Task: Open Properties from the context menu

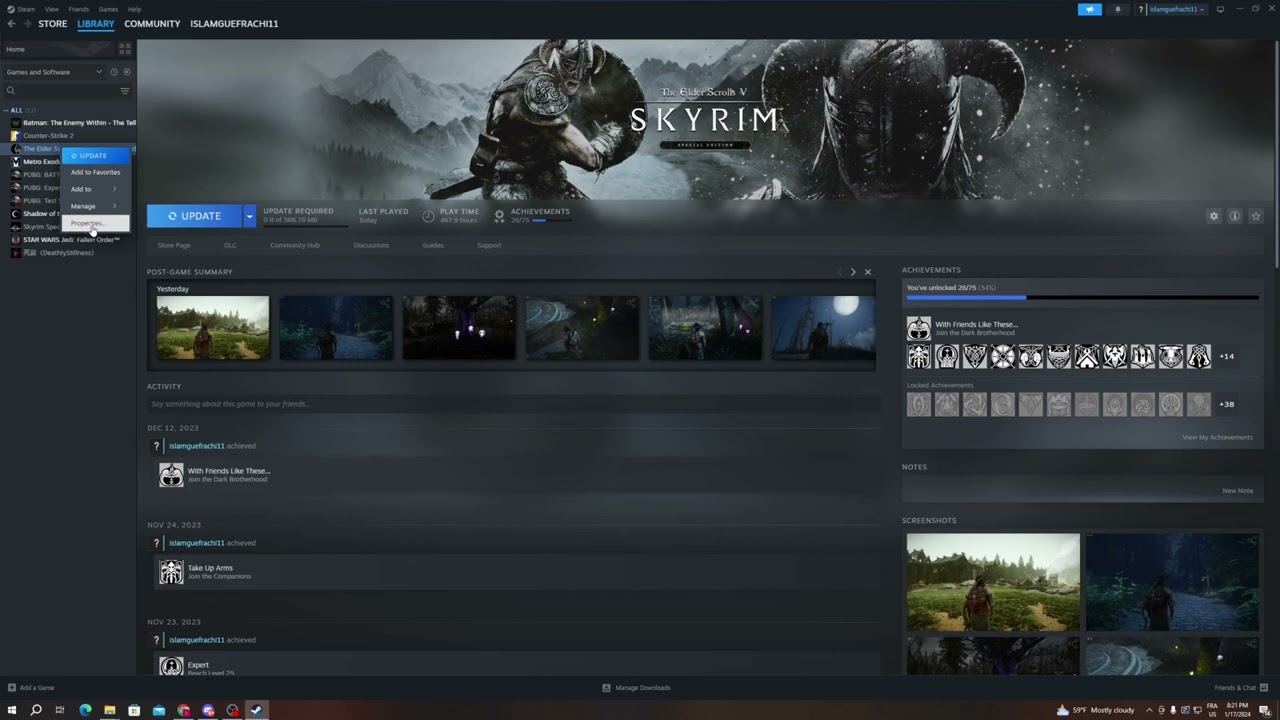Action: (96, 223)
